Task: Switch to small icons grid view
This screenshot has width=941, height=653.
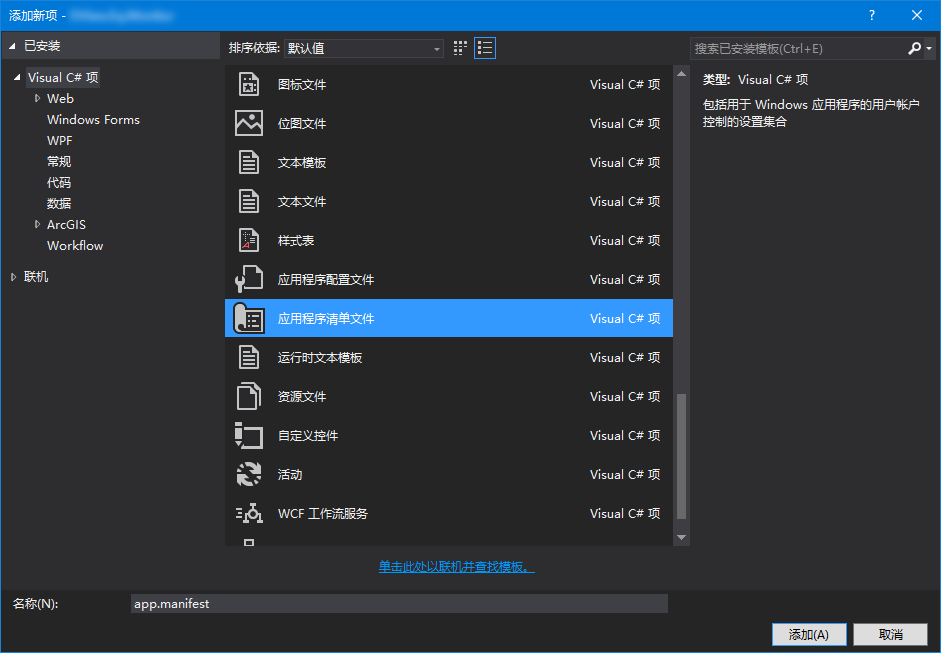Action: (460, 48)
